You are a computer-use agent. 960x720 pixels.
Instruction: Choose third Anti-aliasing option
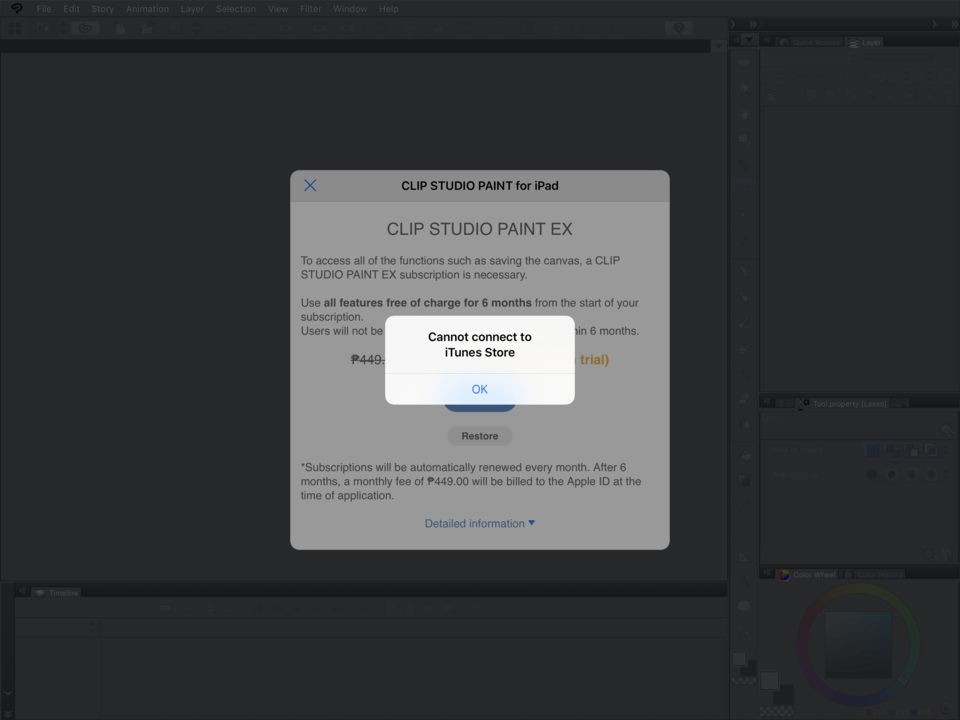[911, 474]
